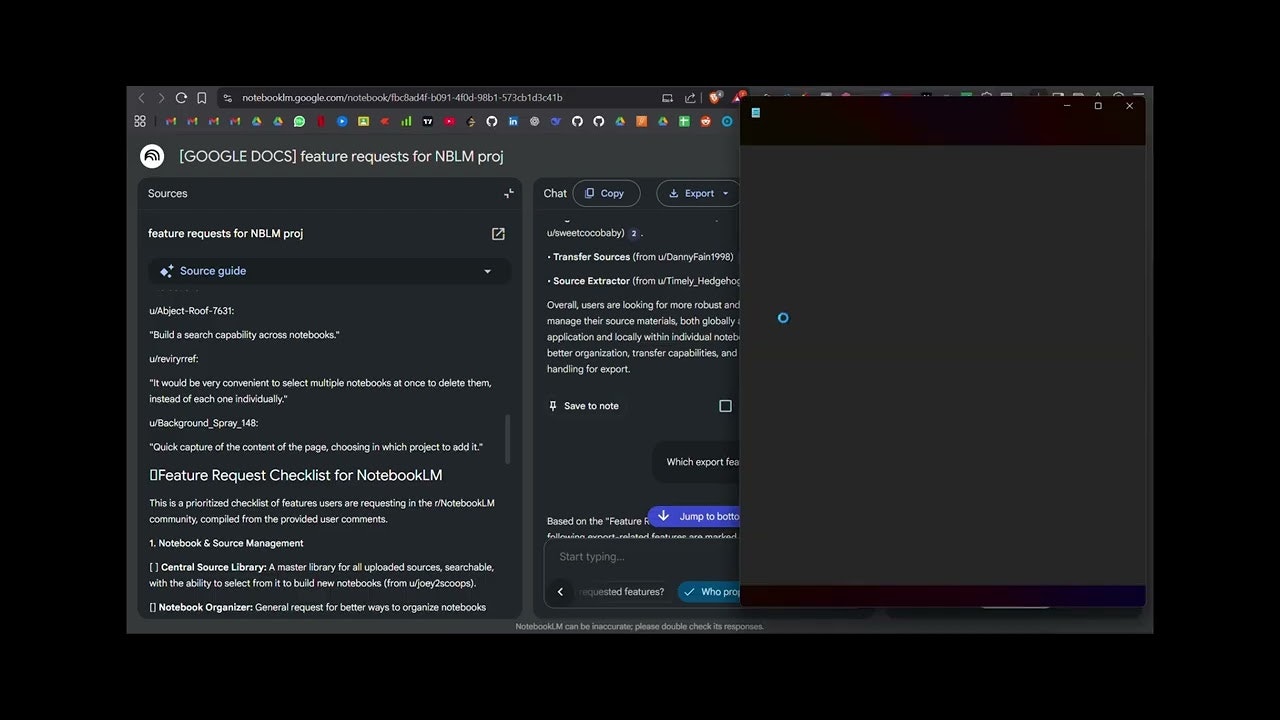Click citation number 2 badge
Image resolution: width=1280 pixels, height=720 pixels.
point(634,233)
